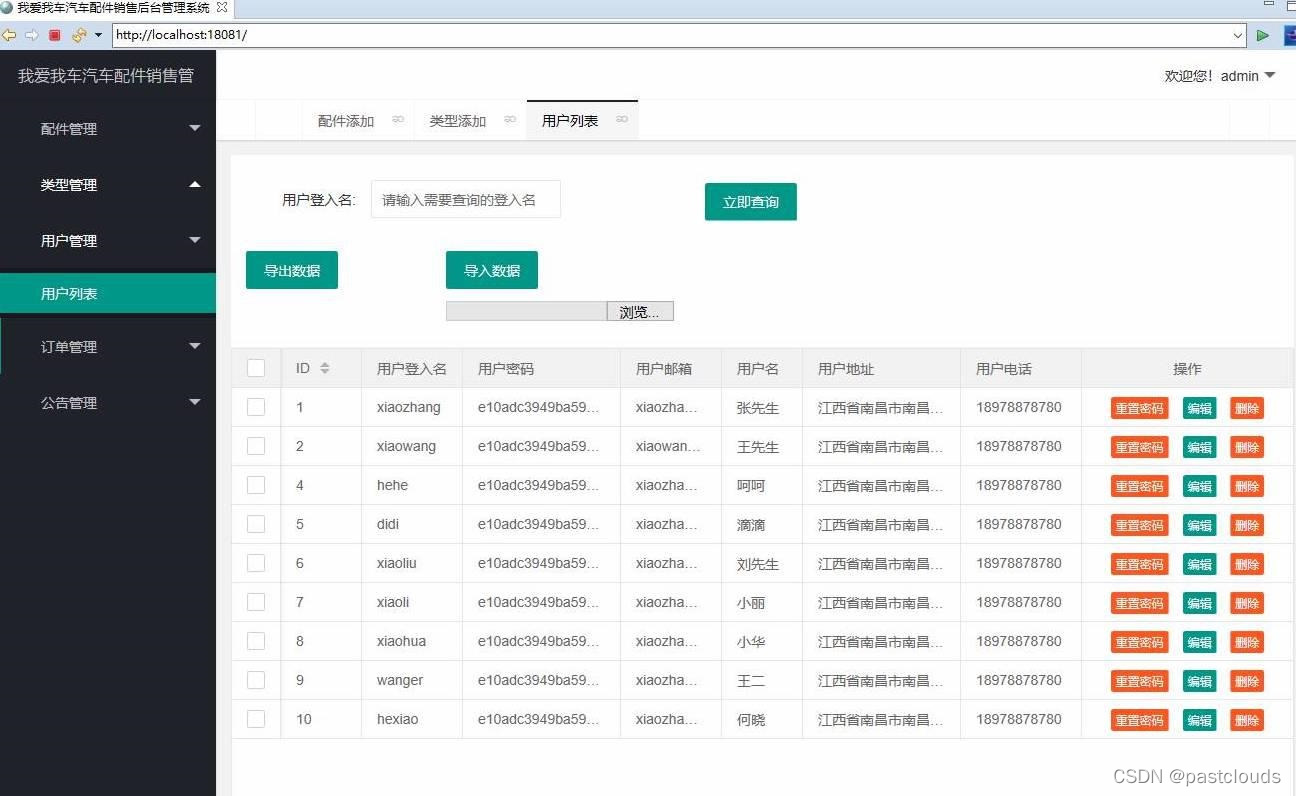This screenshot has height=796, width=1296.
Task: Switch to the 类型添加 tab
Action: coord(460,119)
